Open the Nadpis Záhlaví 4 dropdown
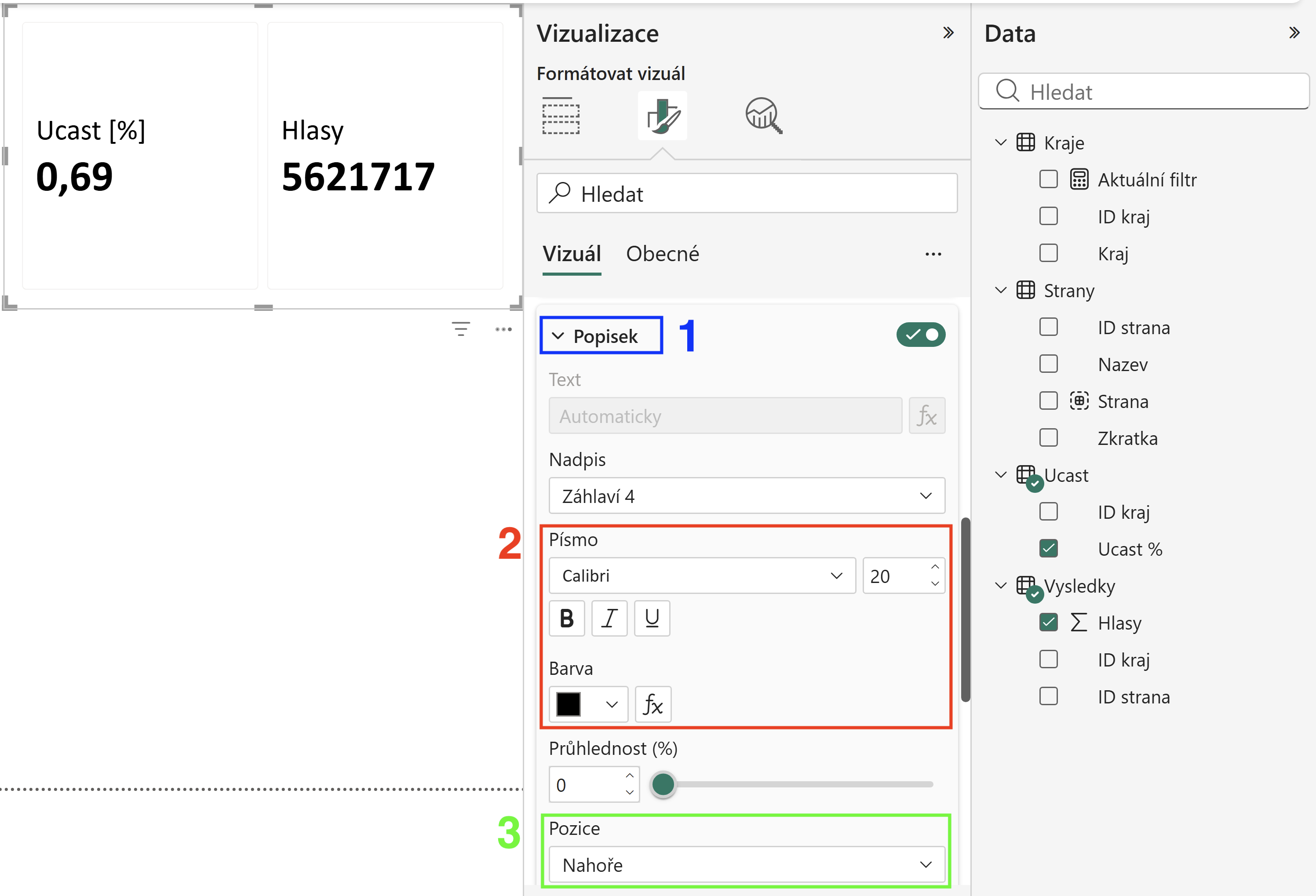 (x=747, y=496)
